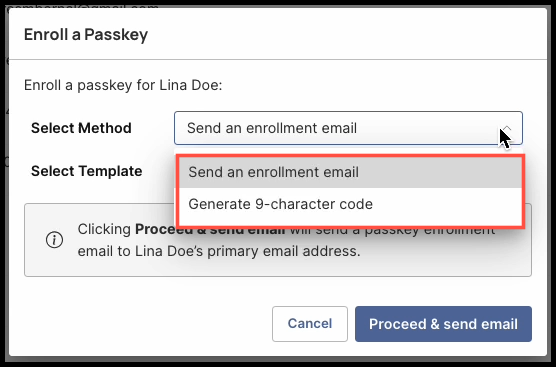
Task: Click empty footer space left of Cancel
Action: pos(142,324)
